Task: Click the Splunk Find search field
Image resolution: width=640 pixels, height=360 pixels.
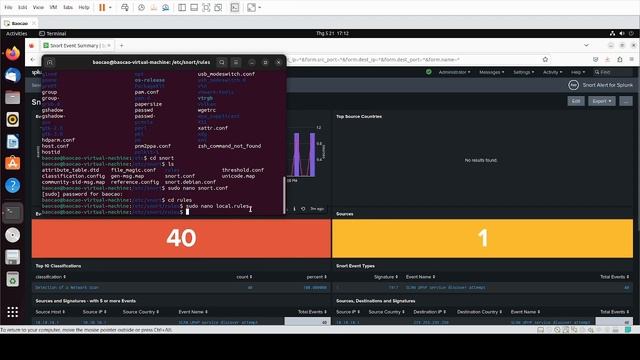Action: pos(613,72)
